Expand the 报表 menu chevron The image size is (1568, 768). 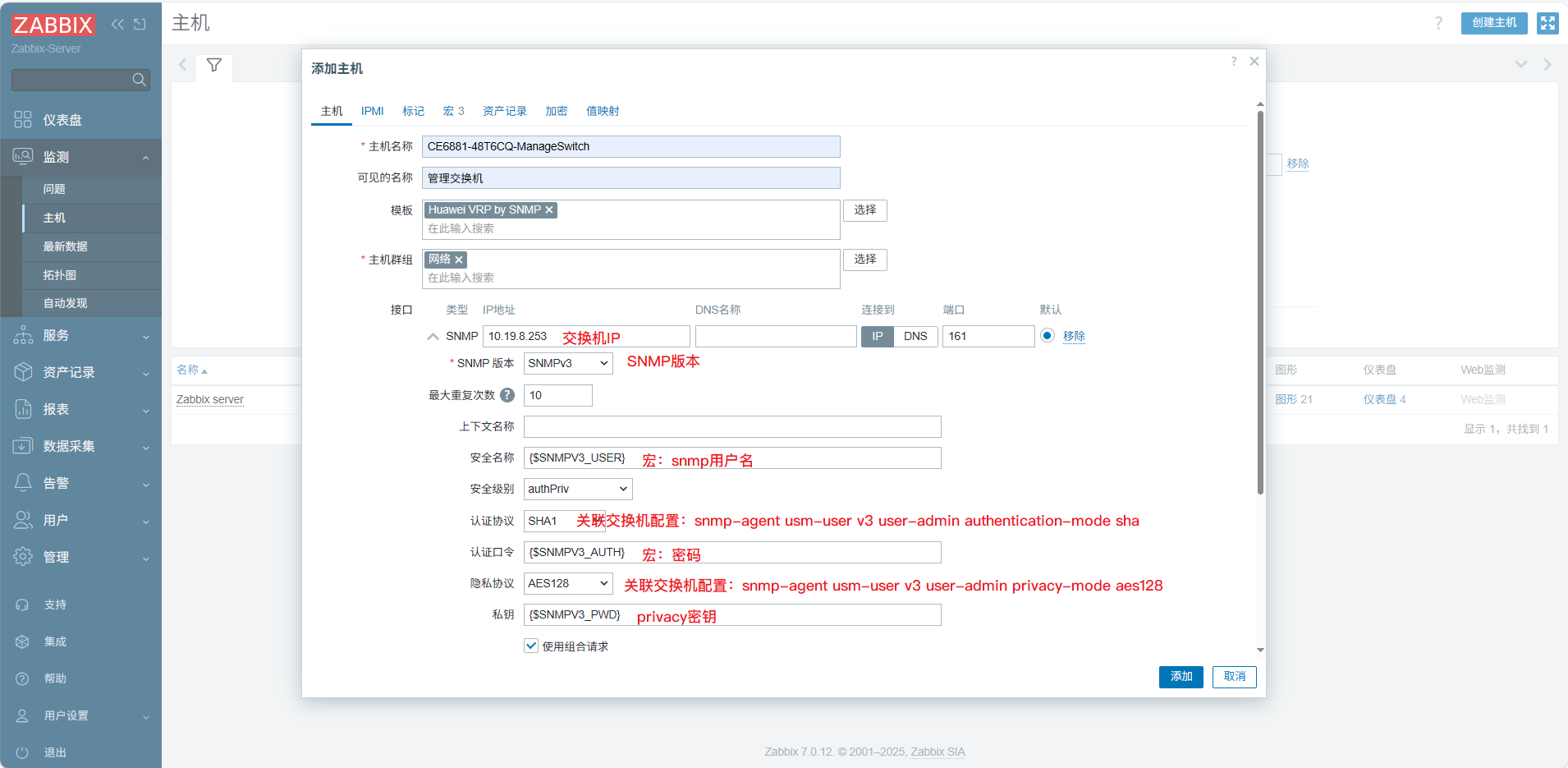(146, 411)
